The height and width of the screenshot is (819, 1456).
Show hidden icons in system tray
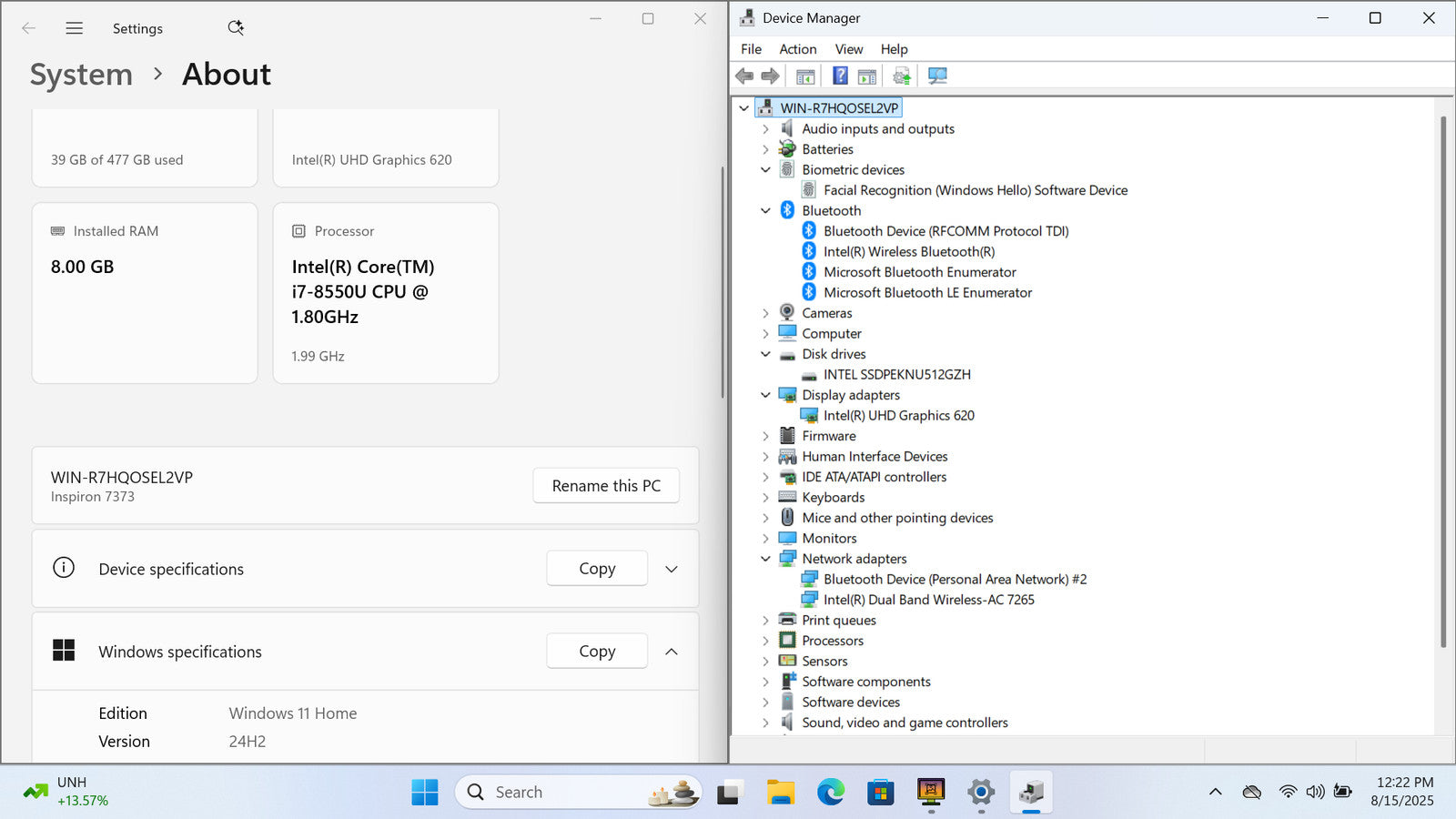[1215, 792]
